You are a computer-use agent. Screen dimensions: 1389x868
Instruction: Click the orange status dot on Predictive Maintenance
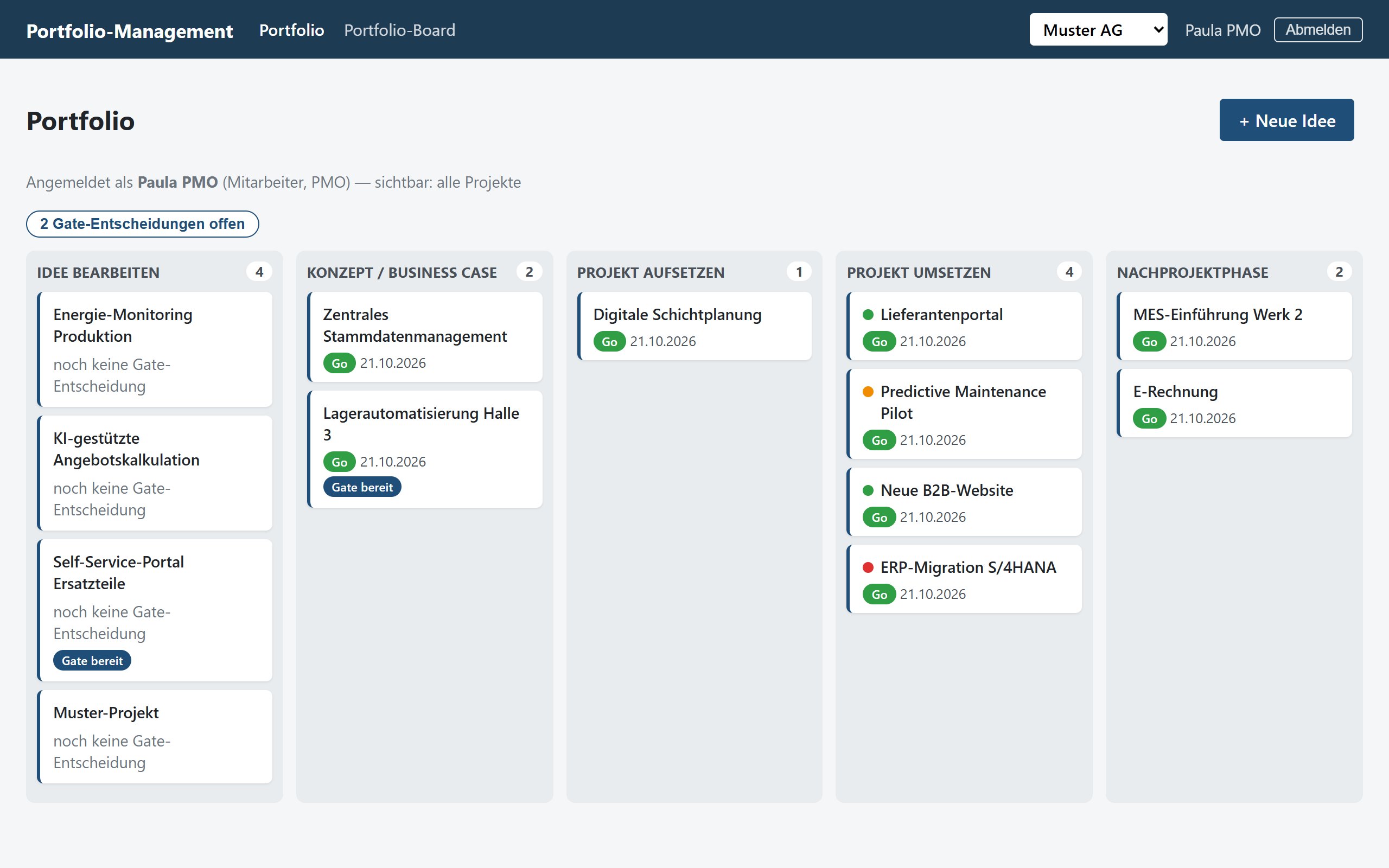868,392
